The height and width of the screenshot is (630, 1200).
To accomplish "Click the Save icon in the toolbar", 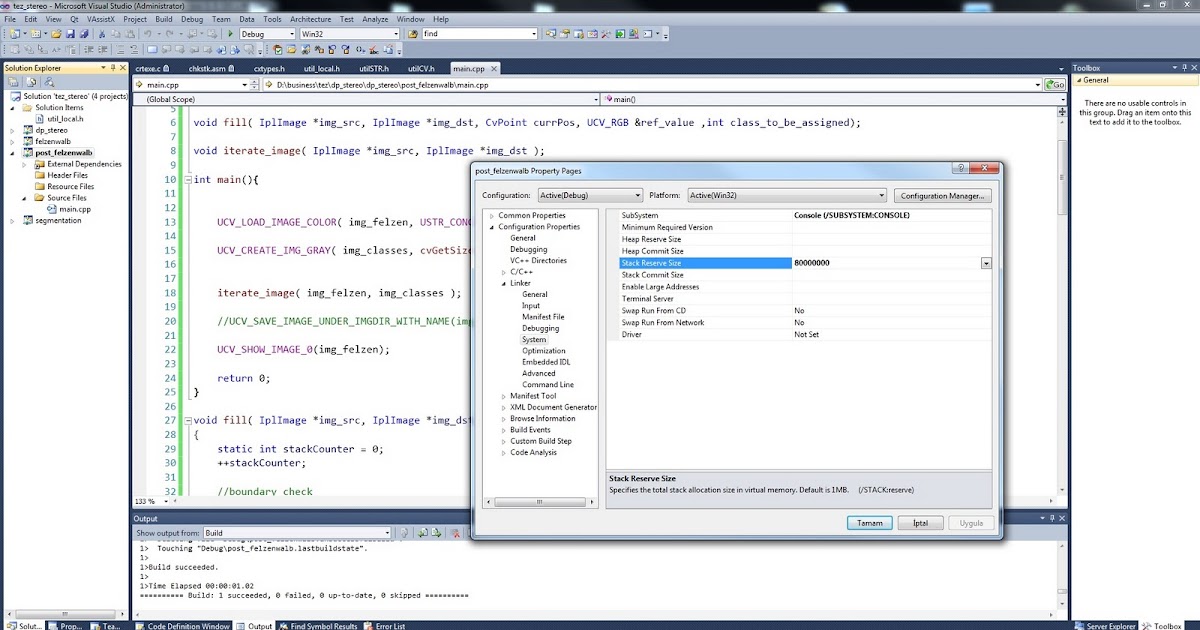I will pyautogui.click(x=70, y=34).
